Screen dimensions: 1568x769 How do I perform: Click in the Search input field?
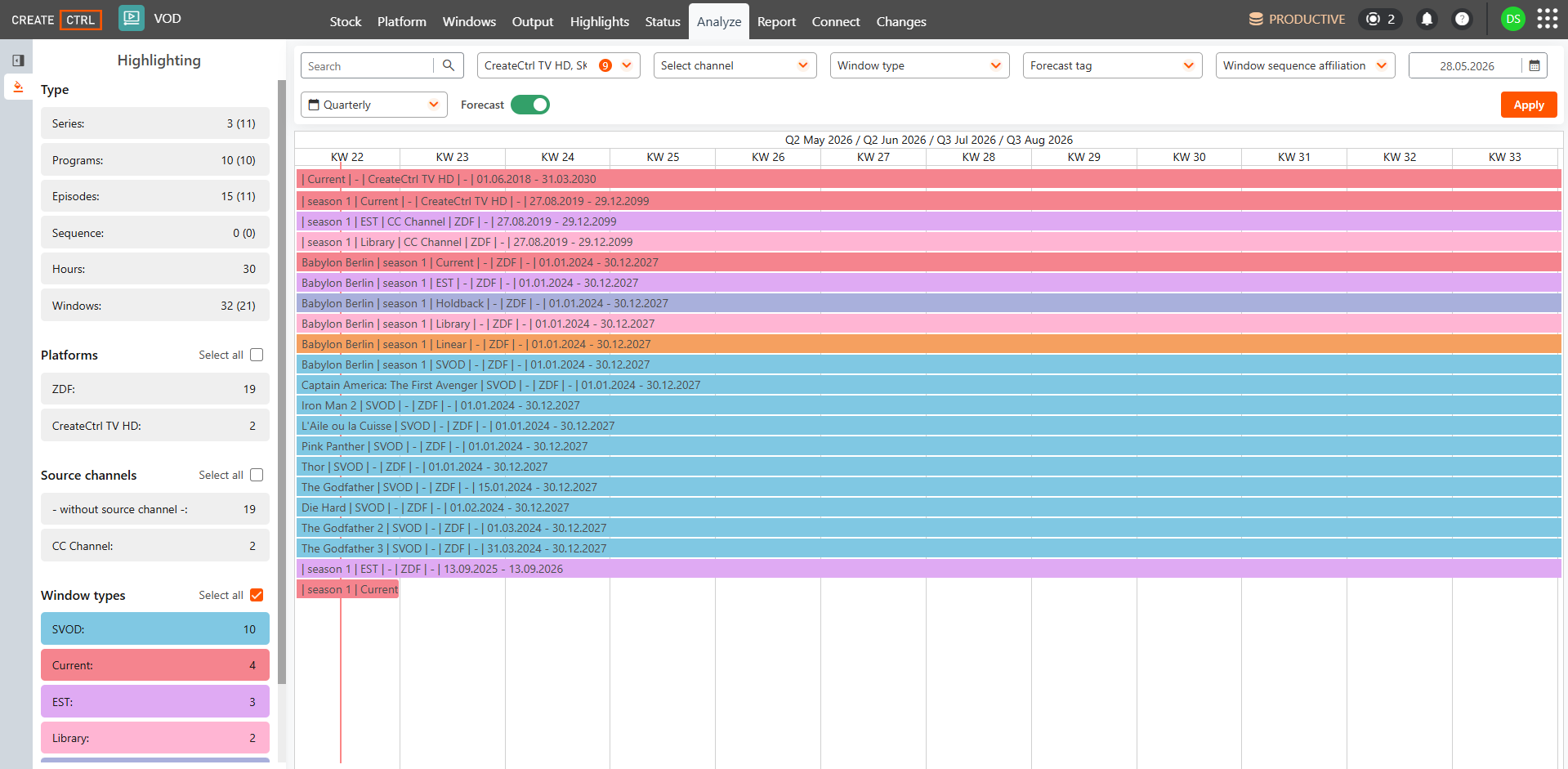click(368, 65)
